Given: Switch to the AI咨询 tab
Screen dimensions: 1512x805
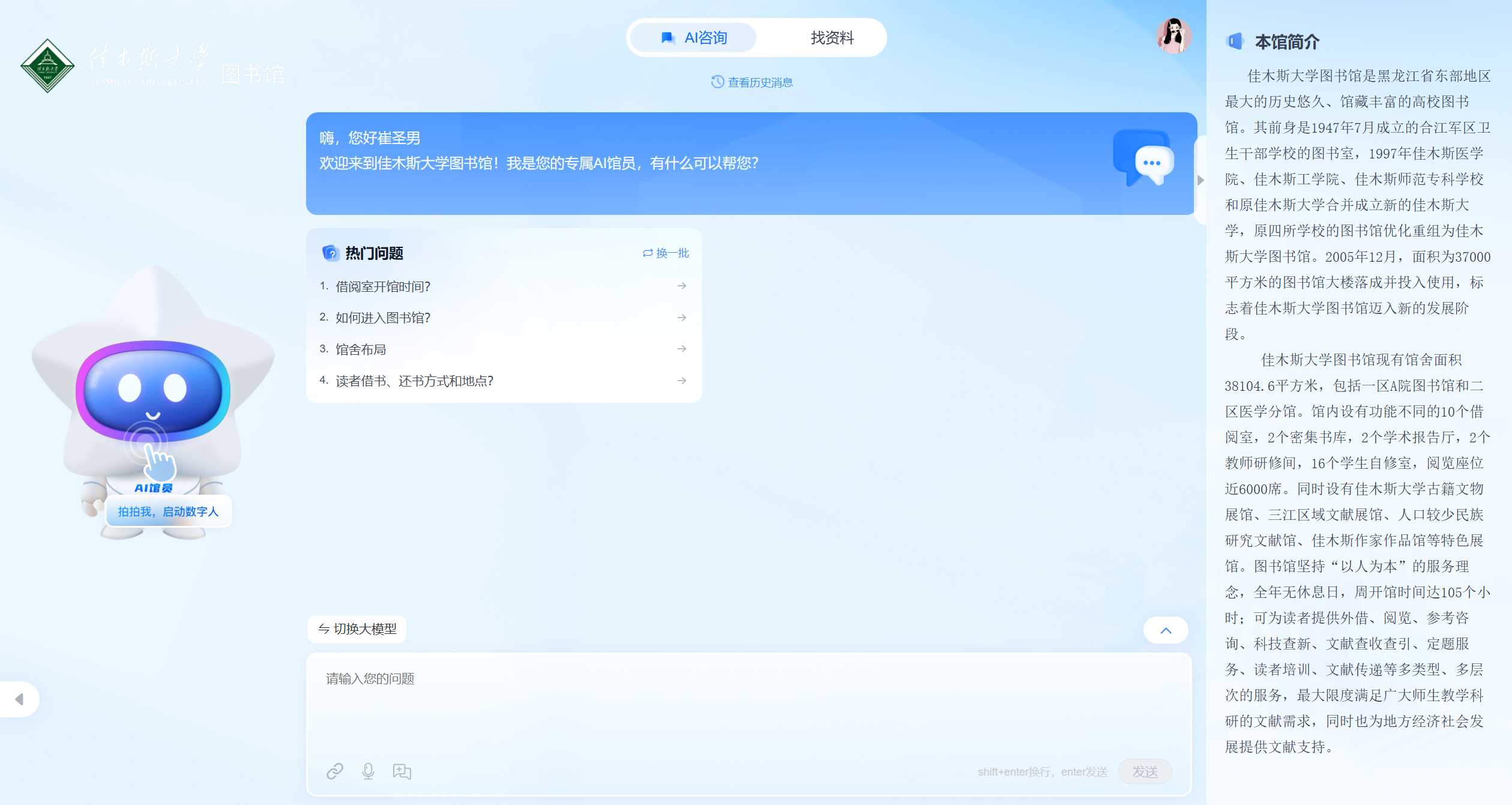Looking at the screenshot, I should coord(694,38).
